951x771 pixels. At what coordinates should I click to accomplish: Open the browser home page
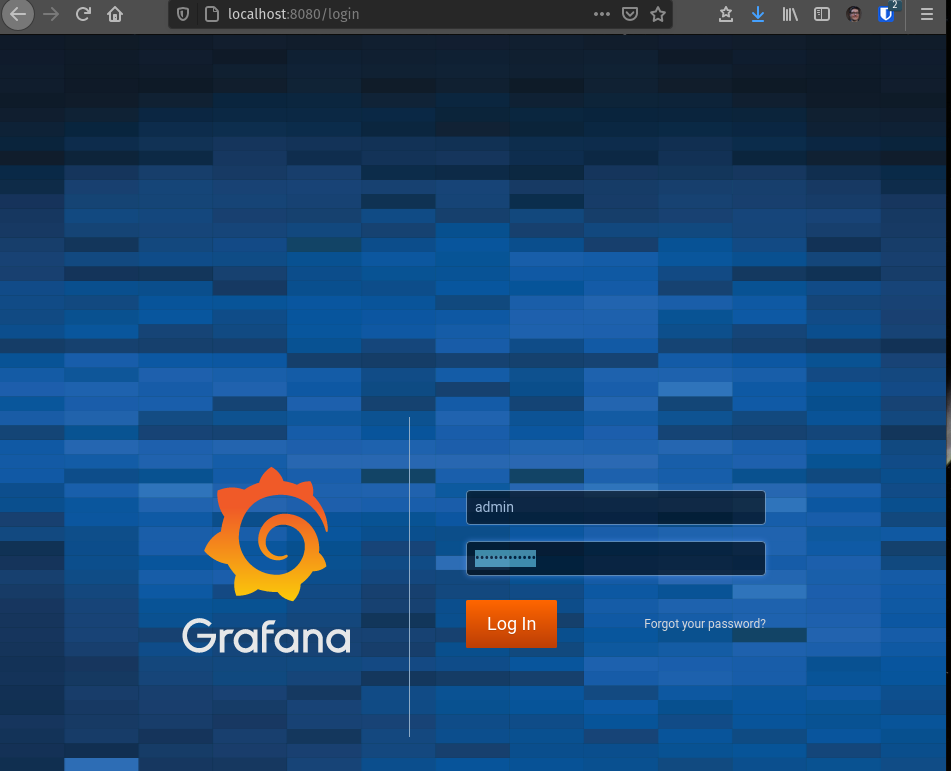tap(115, 14)
